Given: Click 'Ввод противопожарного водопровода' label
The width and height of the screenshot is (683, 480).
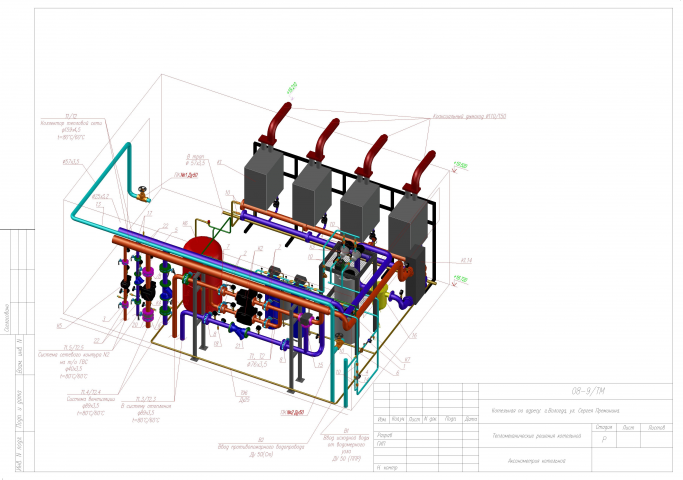Looking at the screenshot, I should (261, 447).
